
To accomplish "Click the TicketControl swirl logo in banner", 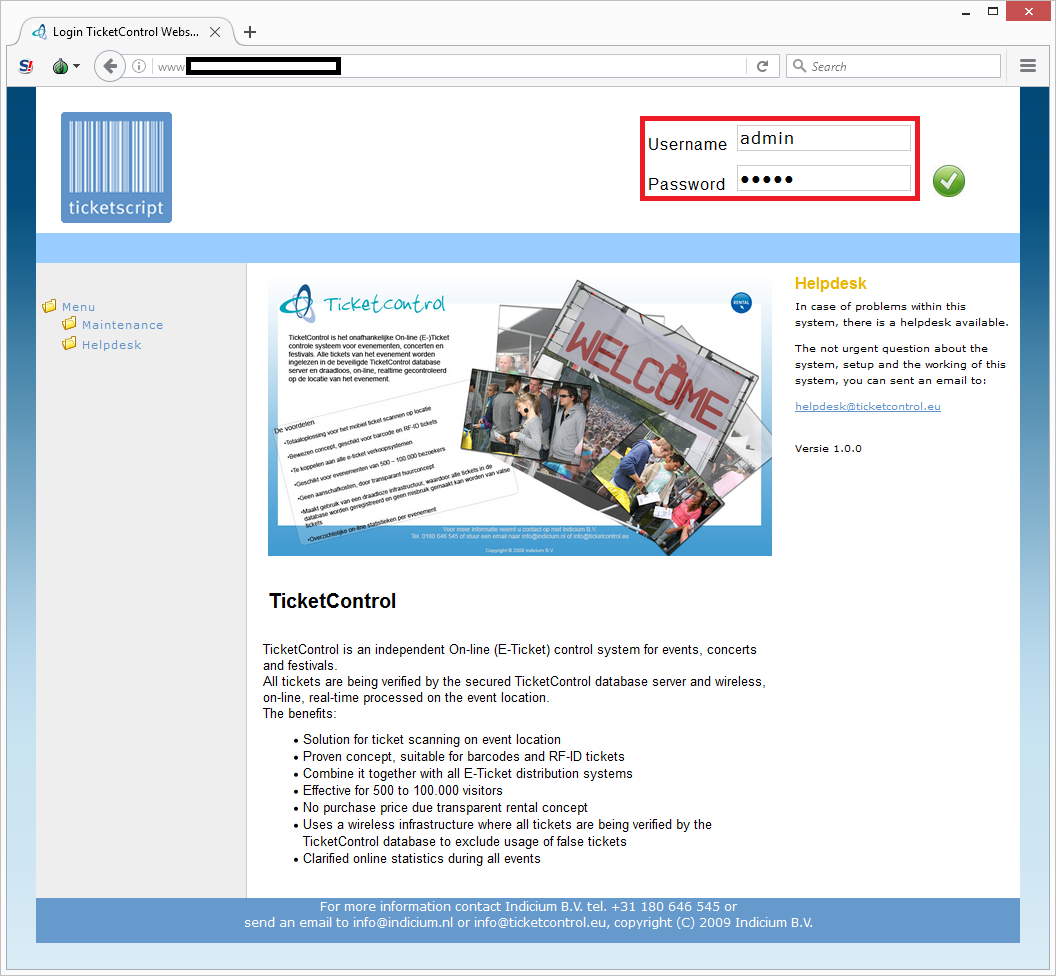I will pyautogui.click(x=298, y=303).
